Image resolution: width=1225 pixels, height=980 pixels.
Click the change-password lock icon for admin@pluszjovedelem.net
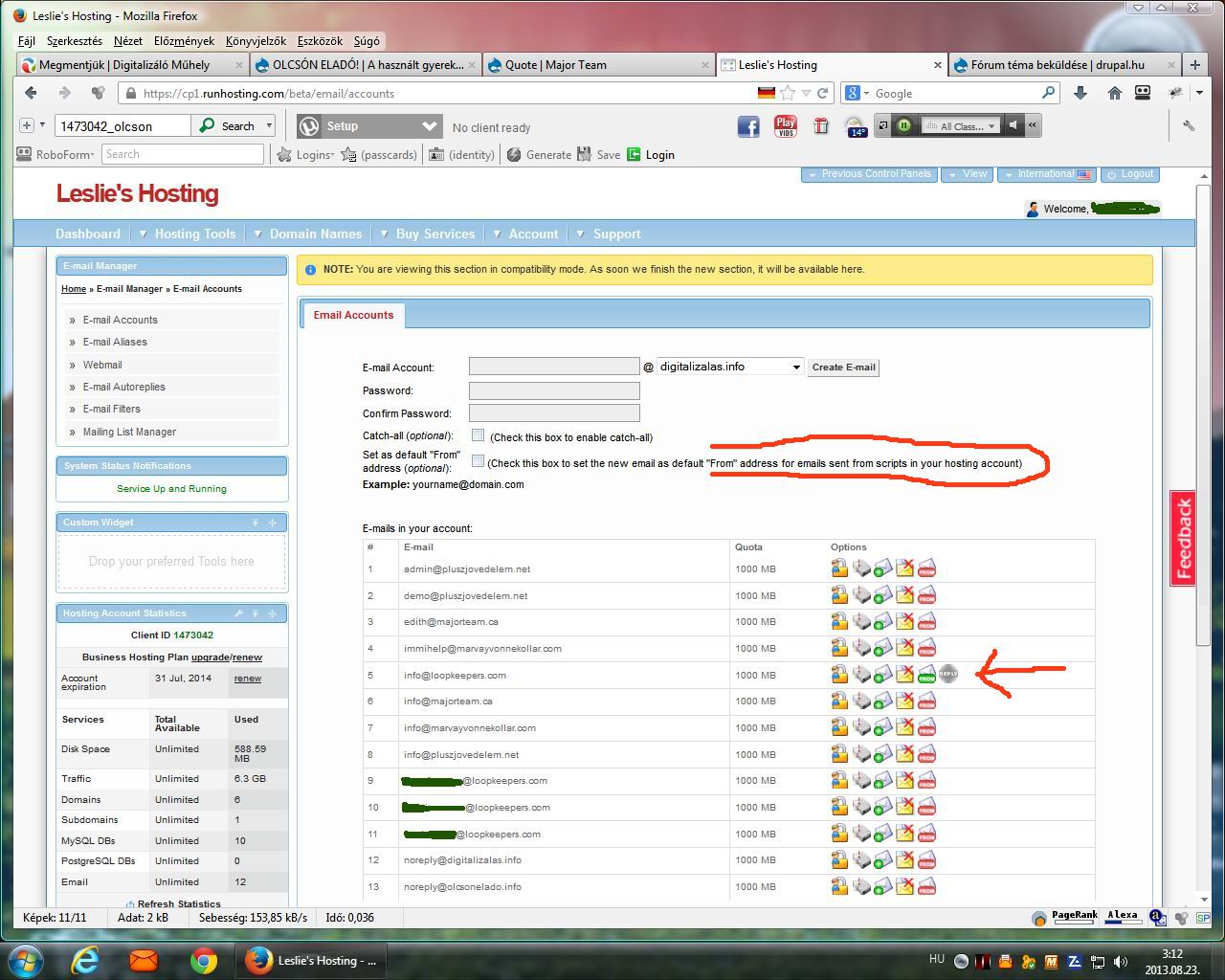(839, 568)
